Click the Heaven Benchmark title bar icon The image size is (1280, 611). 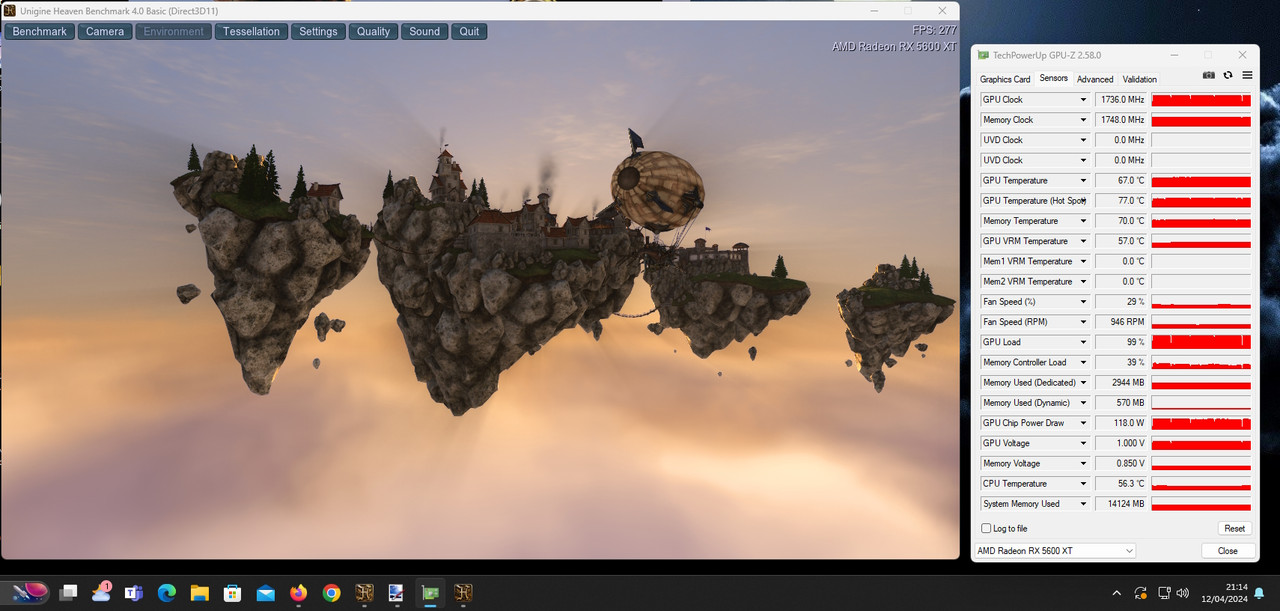pos(10,10)
